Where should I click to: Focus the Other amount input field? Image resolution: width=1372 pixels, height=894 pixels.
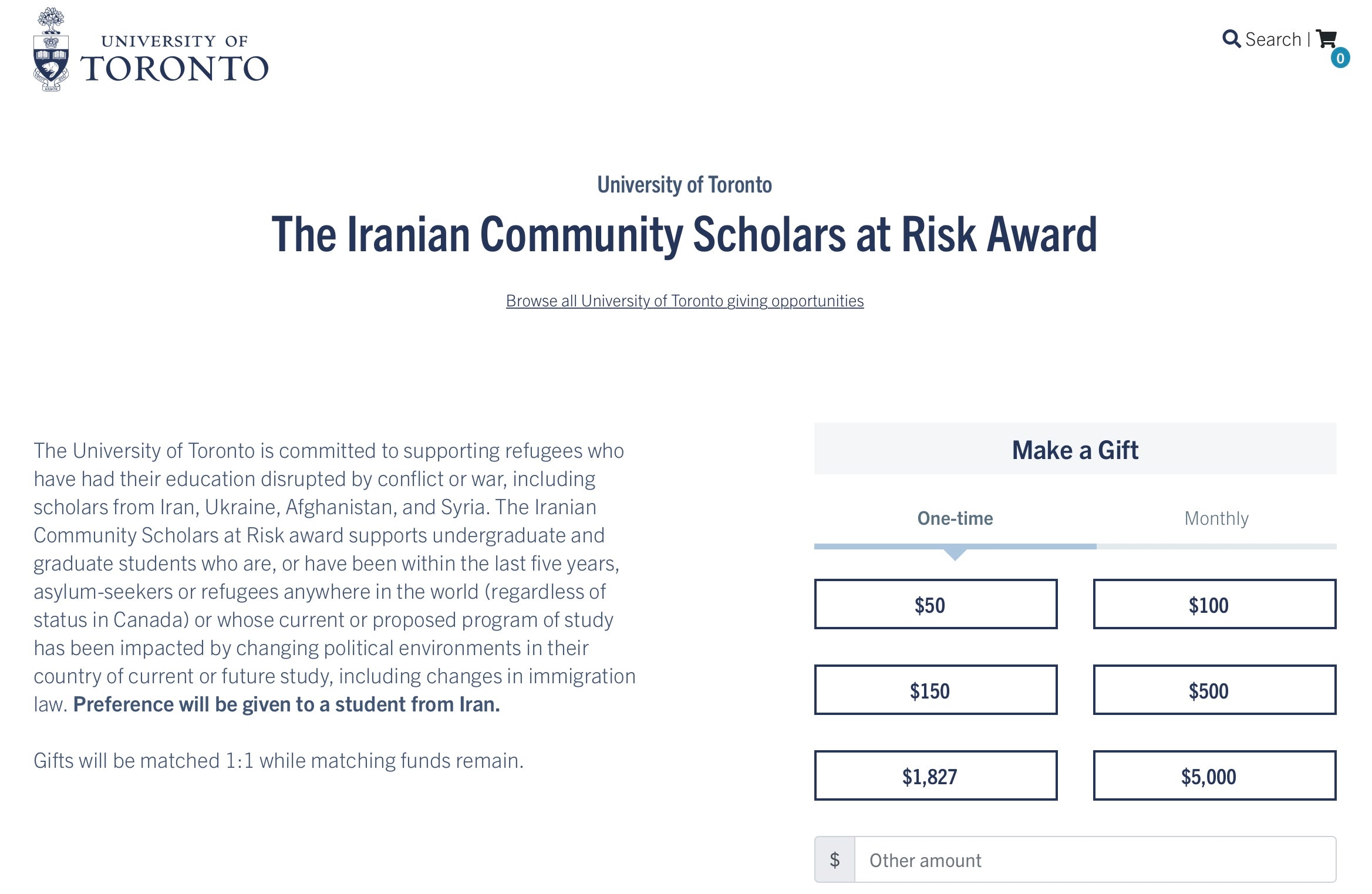[1094, 860]
